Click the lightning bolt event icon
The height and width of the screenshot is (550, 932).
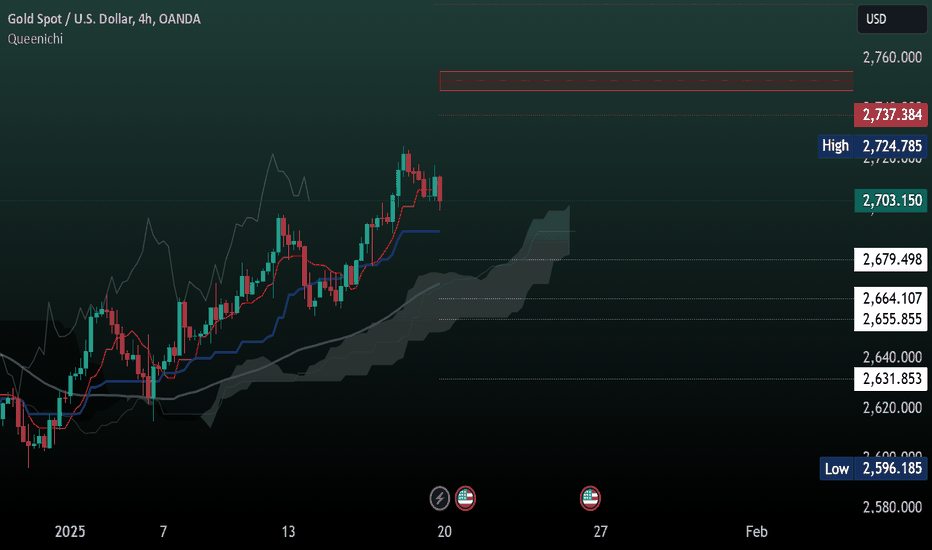(440, 498)
